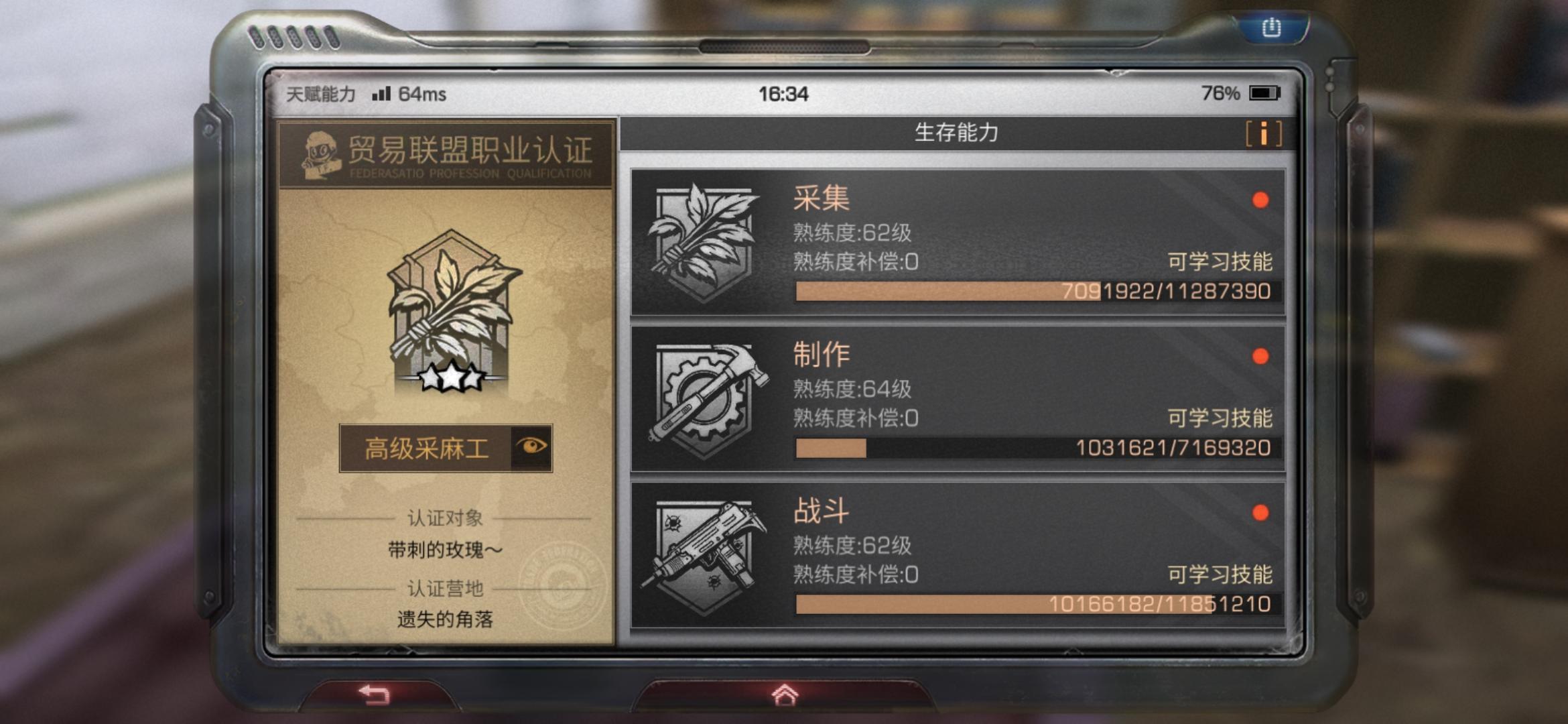Tap the red back arrow button
This screenshot has height=724, width=1568.
click(x=375, y=695)
